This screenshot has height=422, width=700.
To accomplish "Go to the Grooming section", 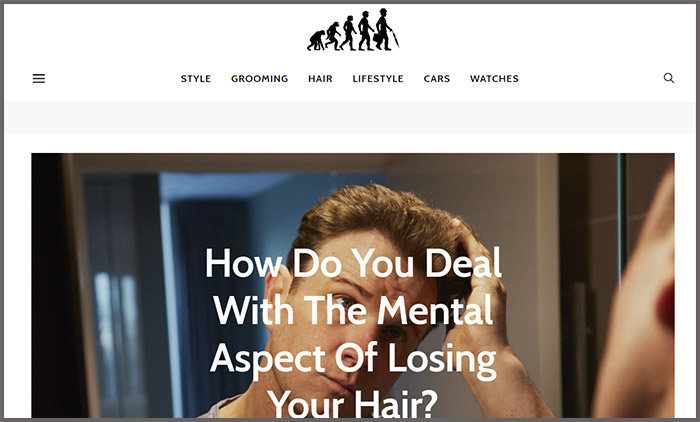I will pyautogui.click(x=259, y=79).
